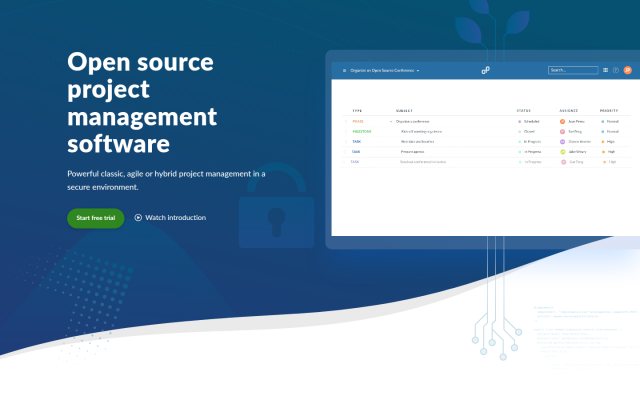Click the Start free trial button
The image size is (640, 400).
(x=96, y=218)
